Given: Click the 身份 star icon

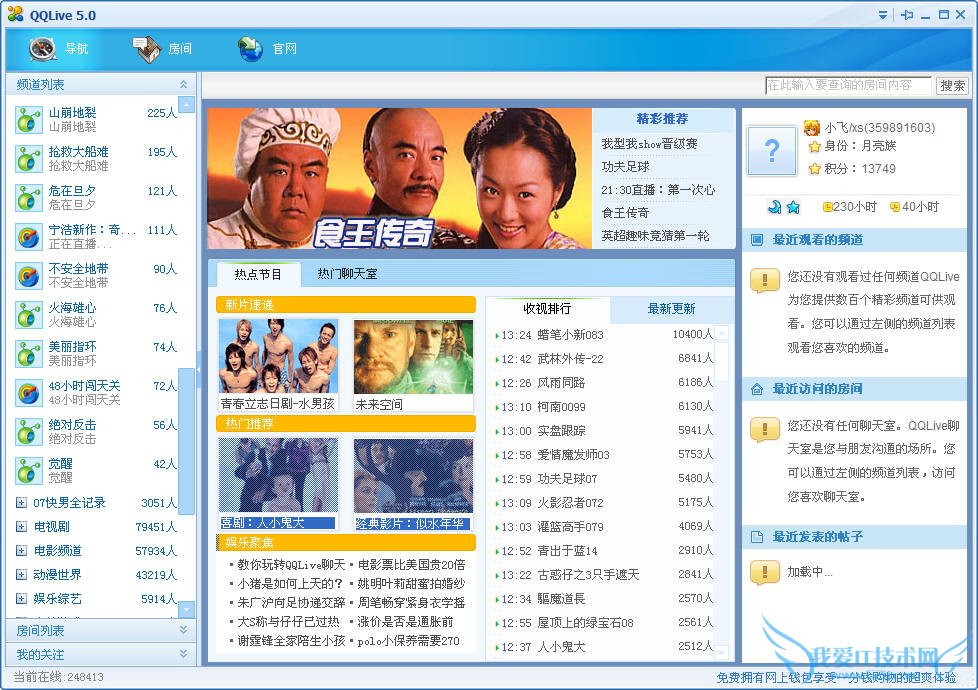Looking at the screenshot, I should (815, 147).
